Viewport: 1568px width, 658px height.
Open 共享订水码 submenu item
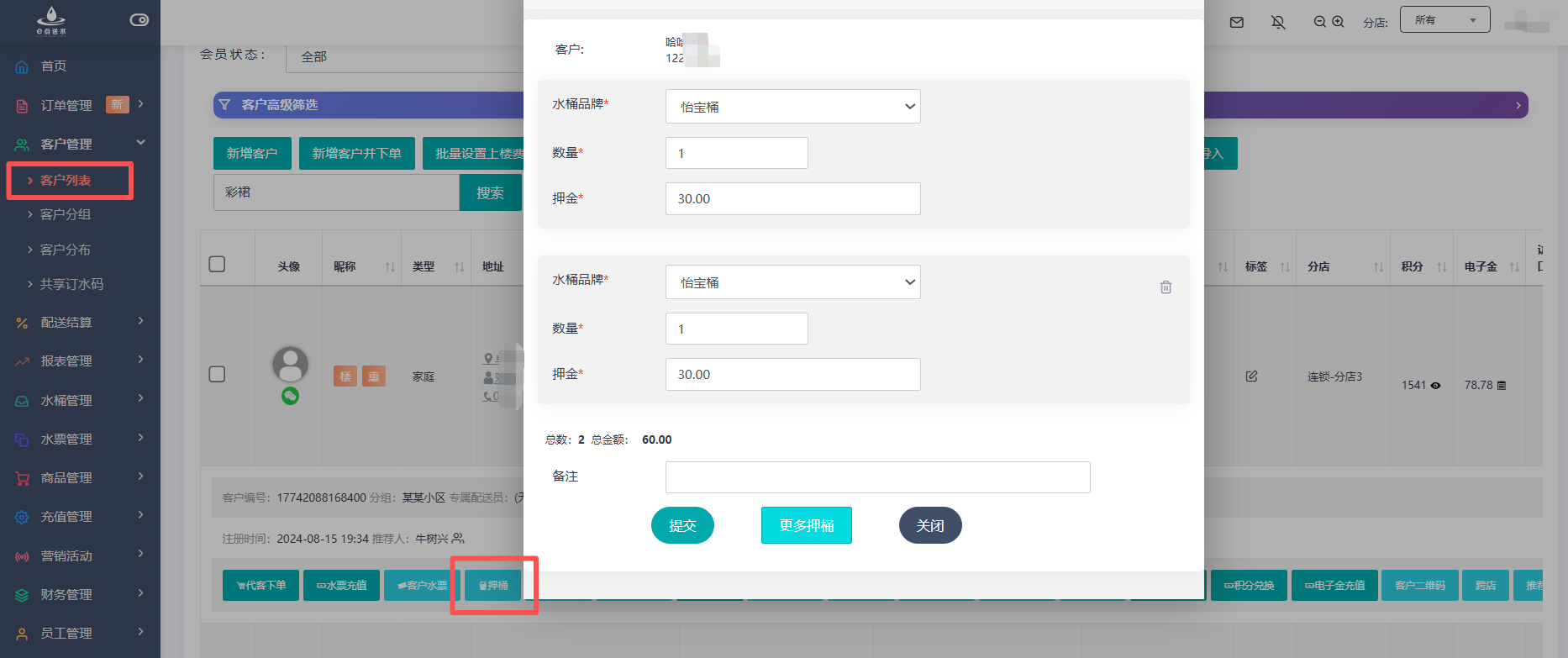coord(71,284)
